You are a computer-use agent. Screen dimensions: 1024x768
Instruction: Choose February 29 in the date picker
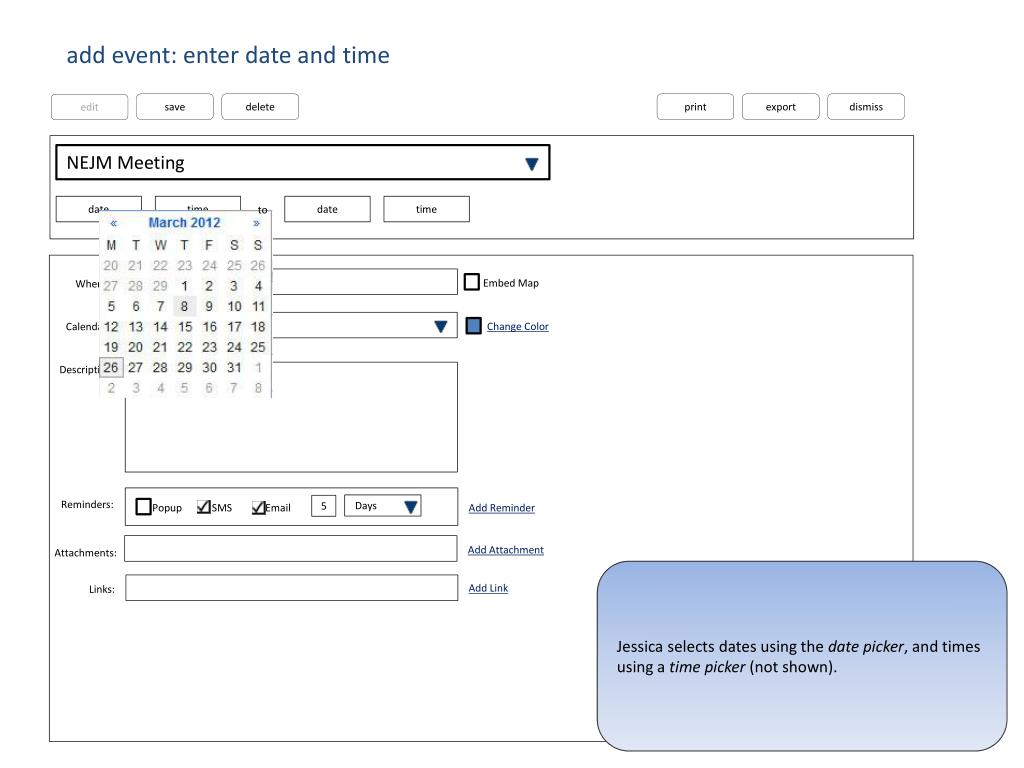160,286
